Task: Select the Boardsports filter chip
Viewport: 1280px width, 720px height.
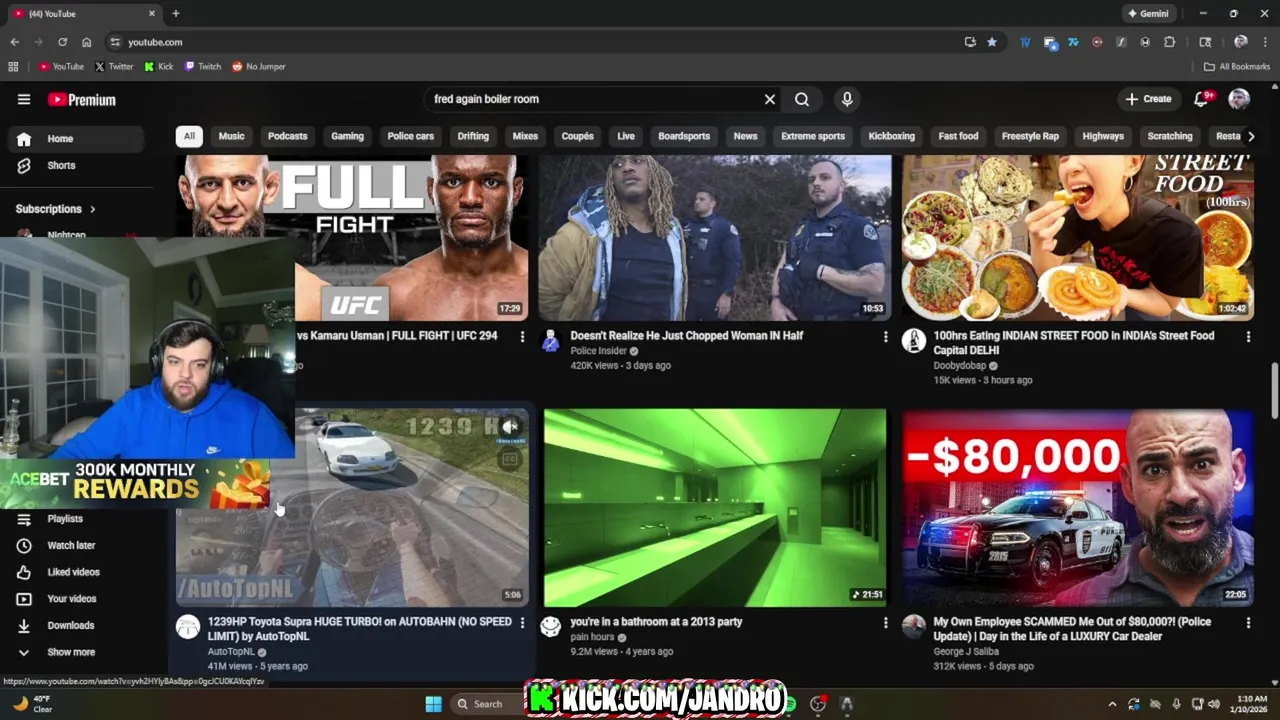Action: pyautogui.click(x=684, y=136)
